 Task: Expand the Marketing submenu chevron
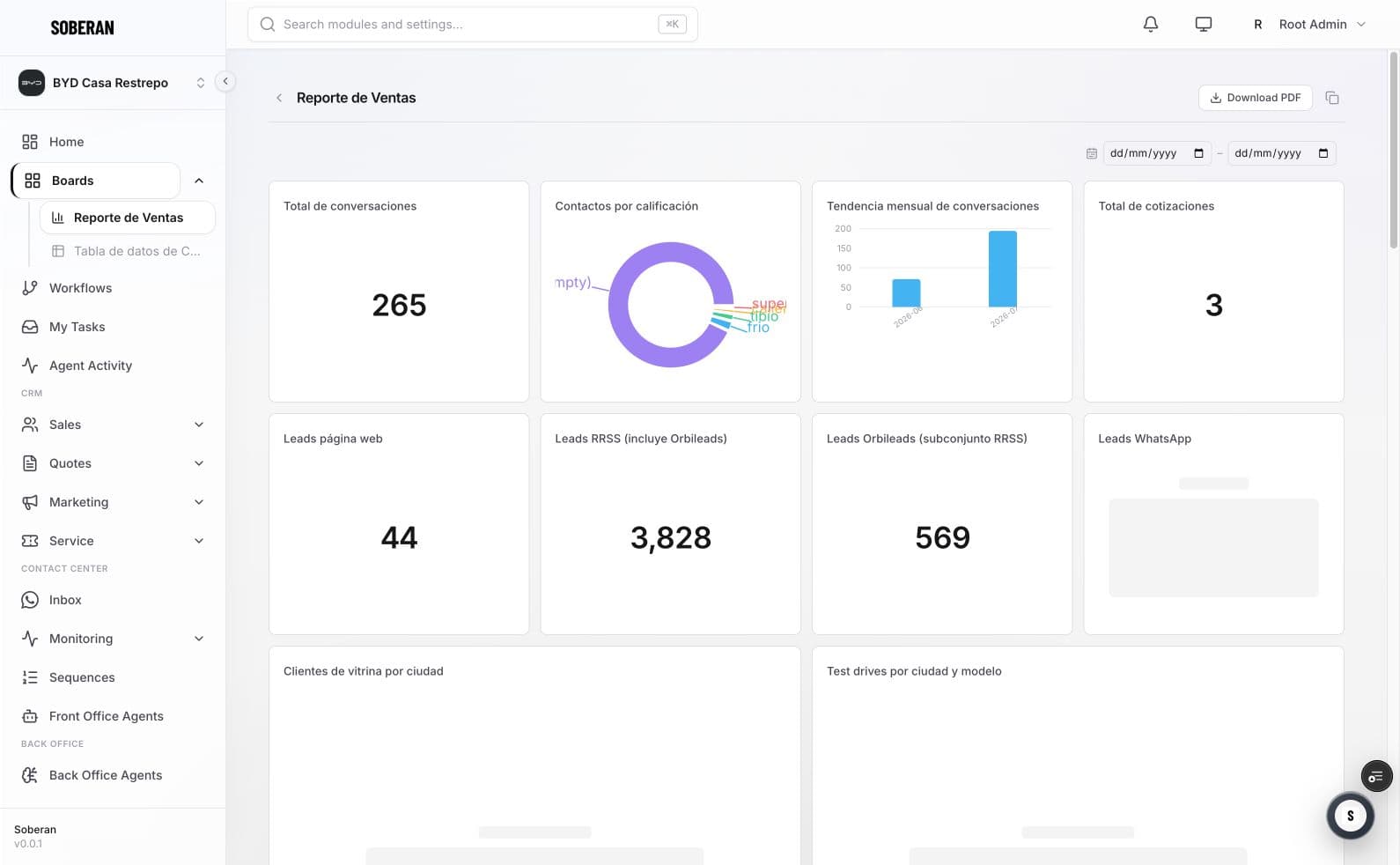(x=199, y=502)
